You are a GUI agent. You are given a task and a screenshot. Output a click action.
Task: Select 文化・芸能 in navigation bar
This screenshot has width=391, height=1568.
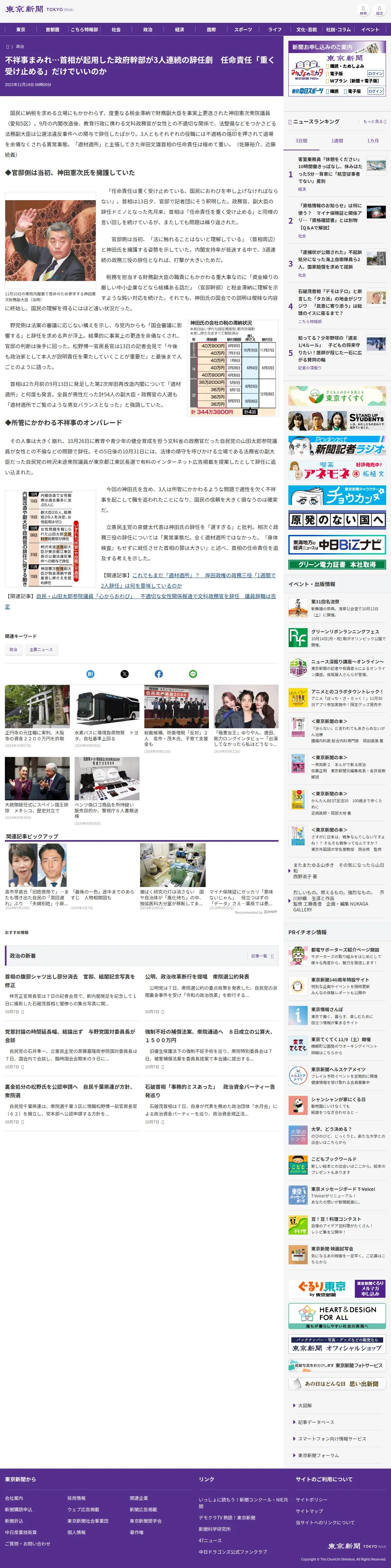tap(307, 29)
